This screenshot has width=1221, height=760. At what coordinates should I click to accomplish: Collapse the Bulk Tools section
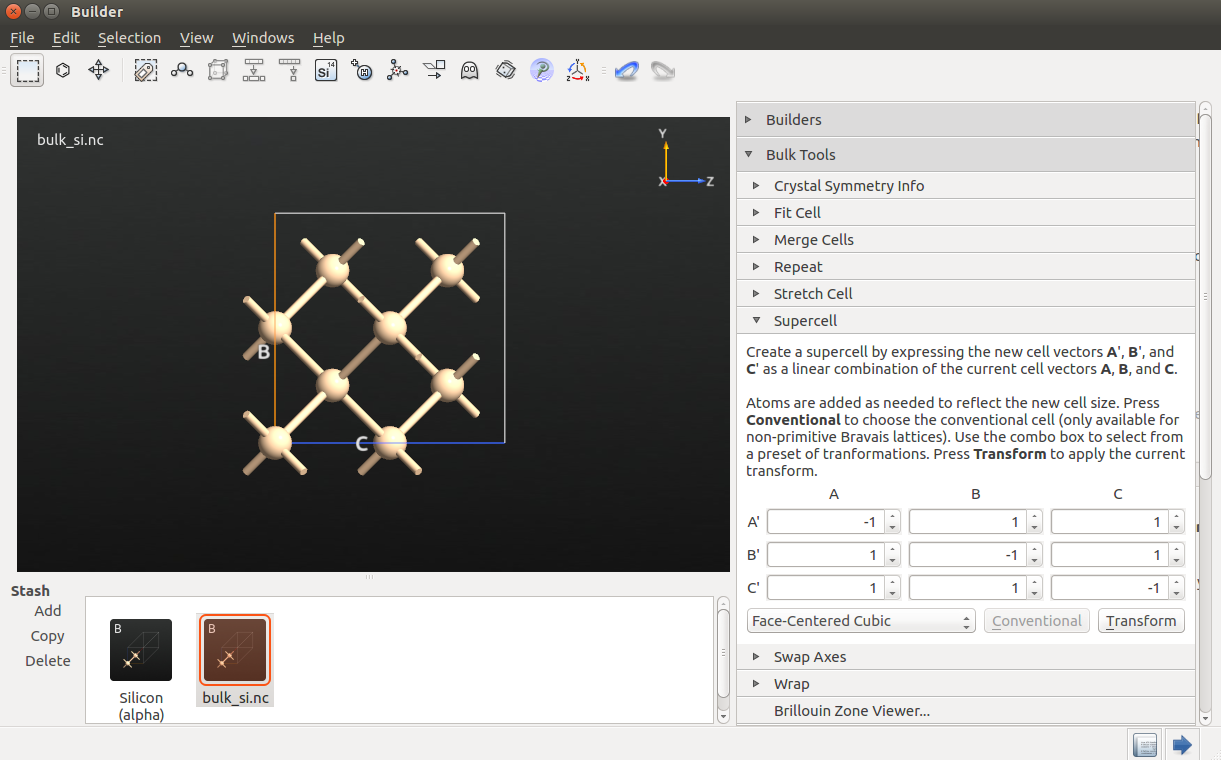pos(966,155)
